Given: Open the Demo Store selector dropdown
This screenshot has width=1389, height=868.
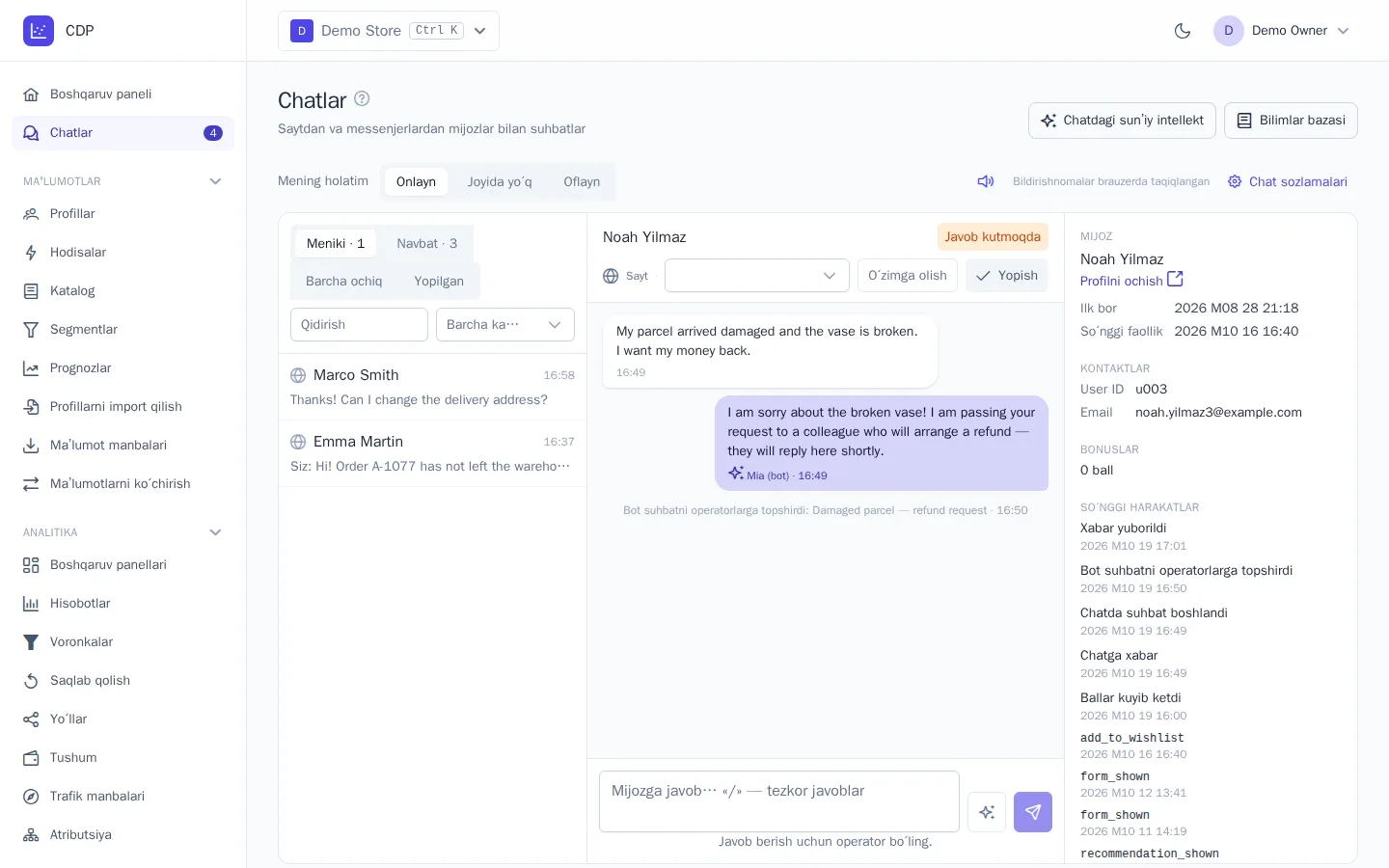Looking at the screenshot, I should [x=389, y=31].
